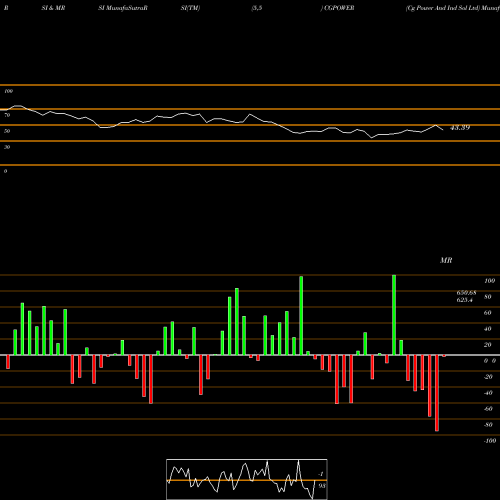Click the '(5,5' parameter text in header
The width and height of the screenshot is (500, 500).
click(x=257, y=8)
